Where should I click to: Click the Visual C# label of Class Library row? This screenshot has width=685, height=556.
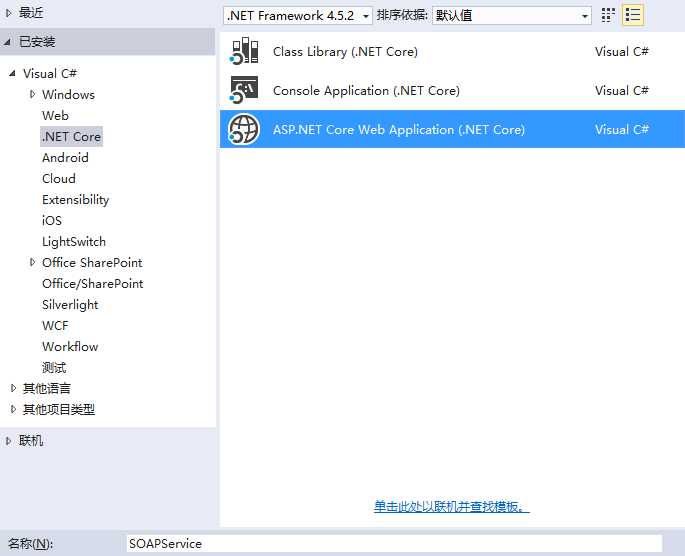click(621, 52)
